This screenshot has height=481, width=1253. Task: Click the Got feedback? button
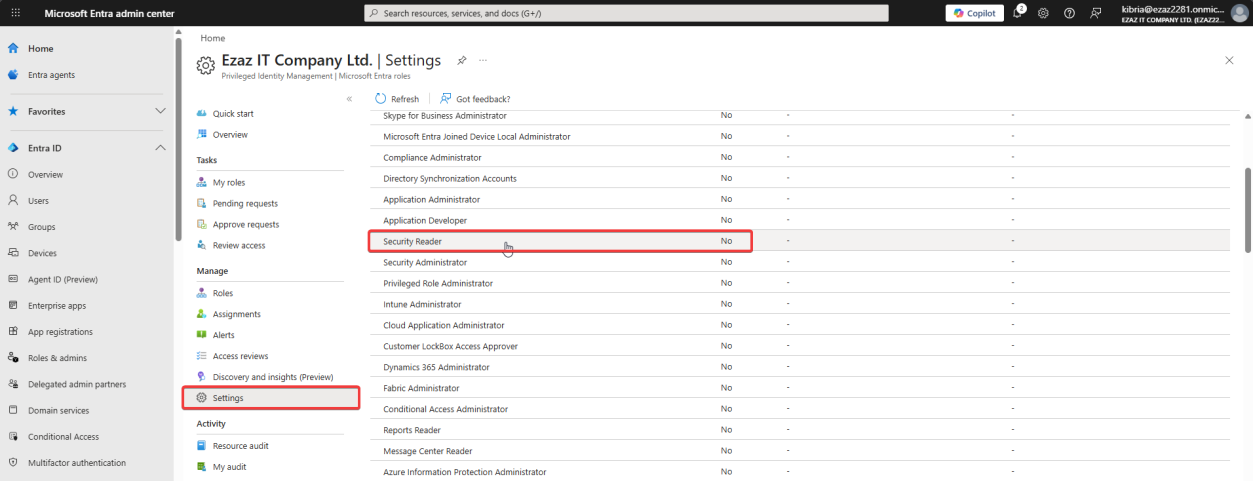(x=475, y=99)
